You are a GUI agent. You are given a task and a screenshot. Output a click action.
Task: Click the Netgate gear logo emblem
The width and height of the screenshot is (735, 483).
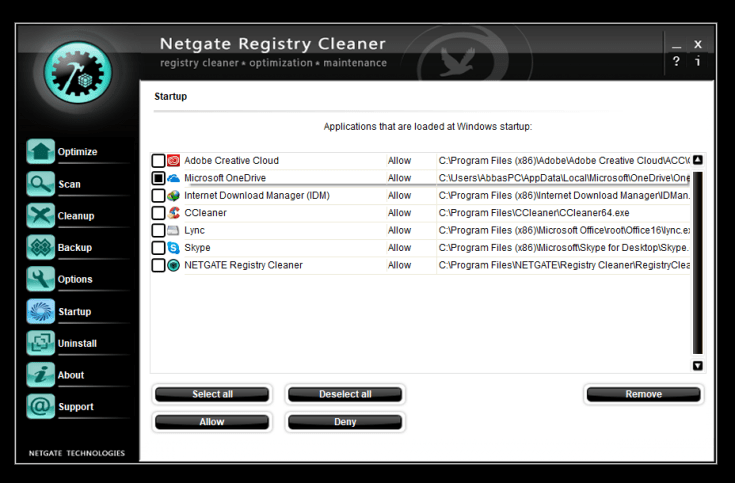click(x=78, y=72)
